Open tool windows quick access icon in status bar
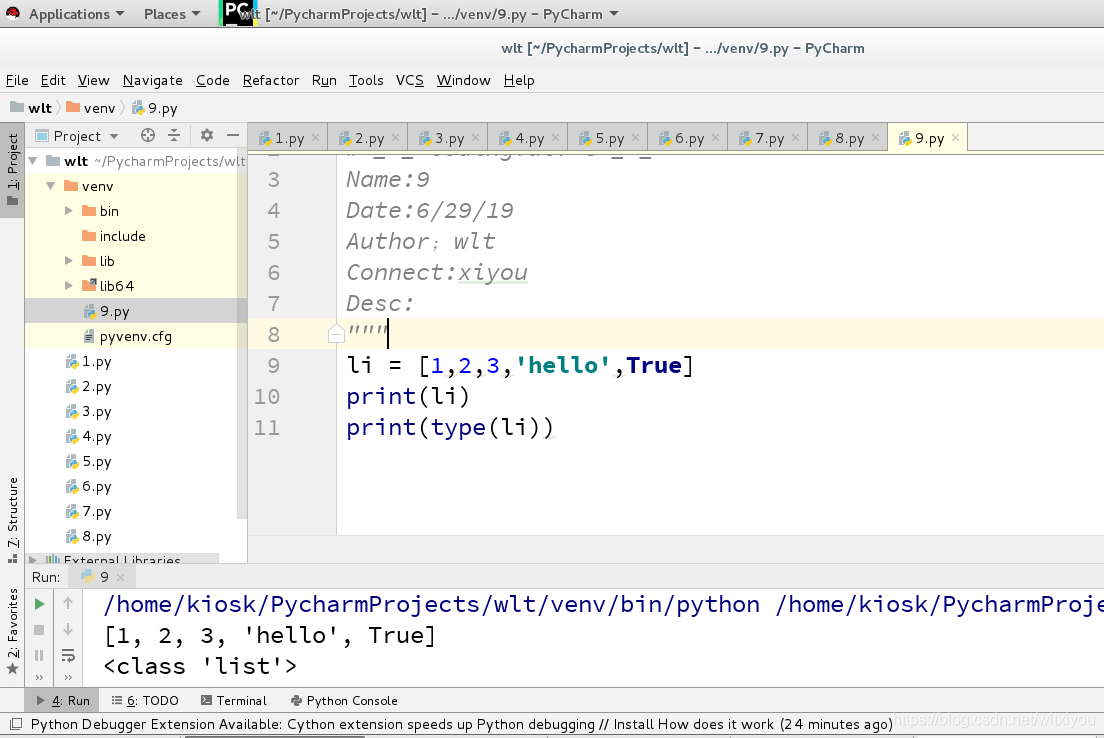The image size is (1104, 738). [x=15, y=724]
